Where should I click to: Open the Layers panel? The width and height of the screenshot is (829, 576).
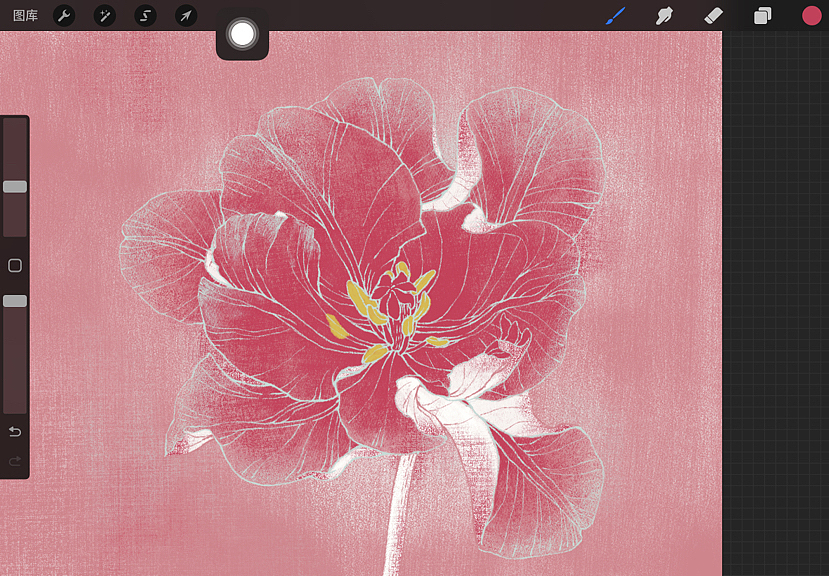tap(762, 16)
